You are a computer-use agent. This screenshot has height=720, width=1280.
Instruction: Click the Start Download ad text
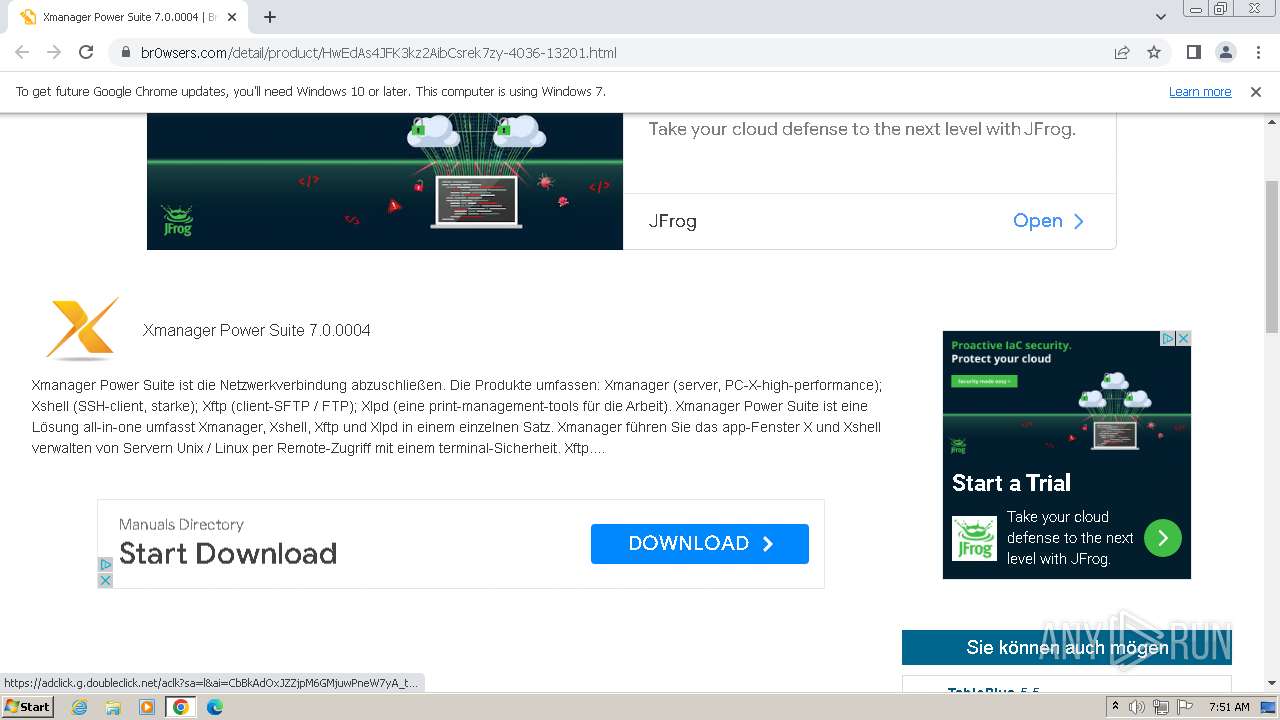point(228,553)
